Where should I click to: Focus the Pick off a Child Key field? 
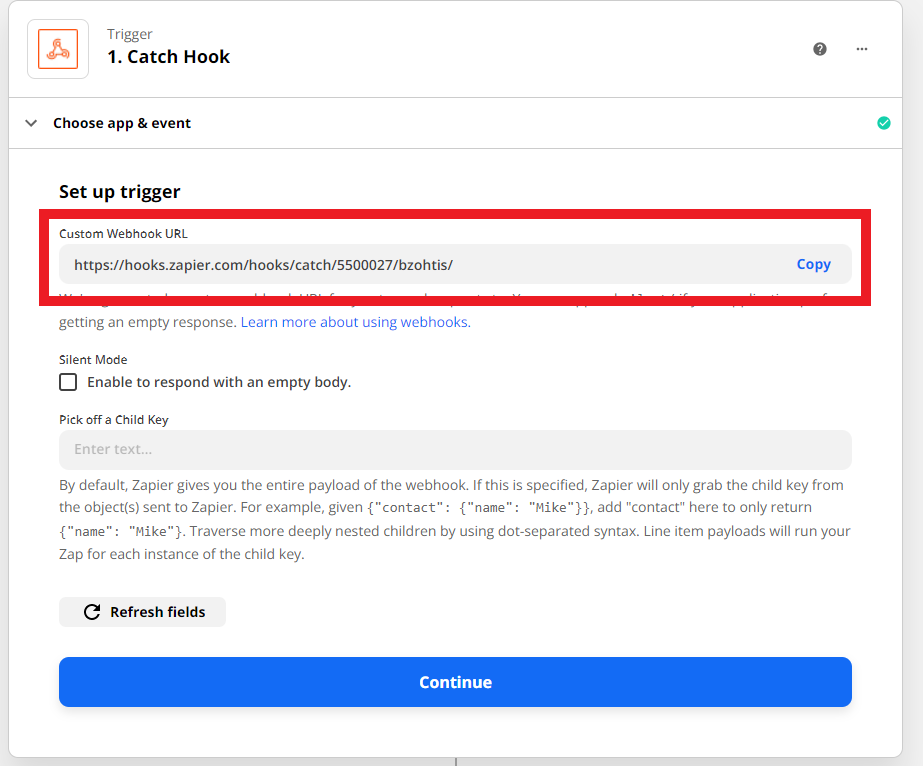(x=455, y=450)
